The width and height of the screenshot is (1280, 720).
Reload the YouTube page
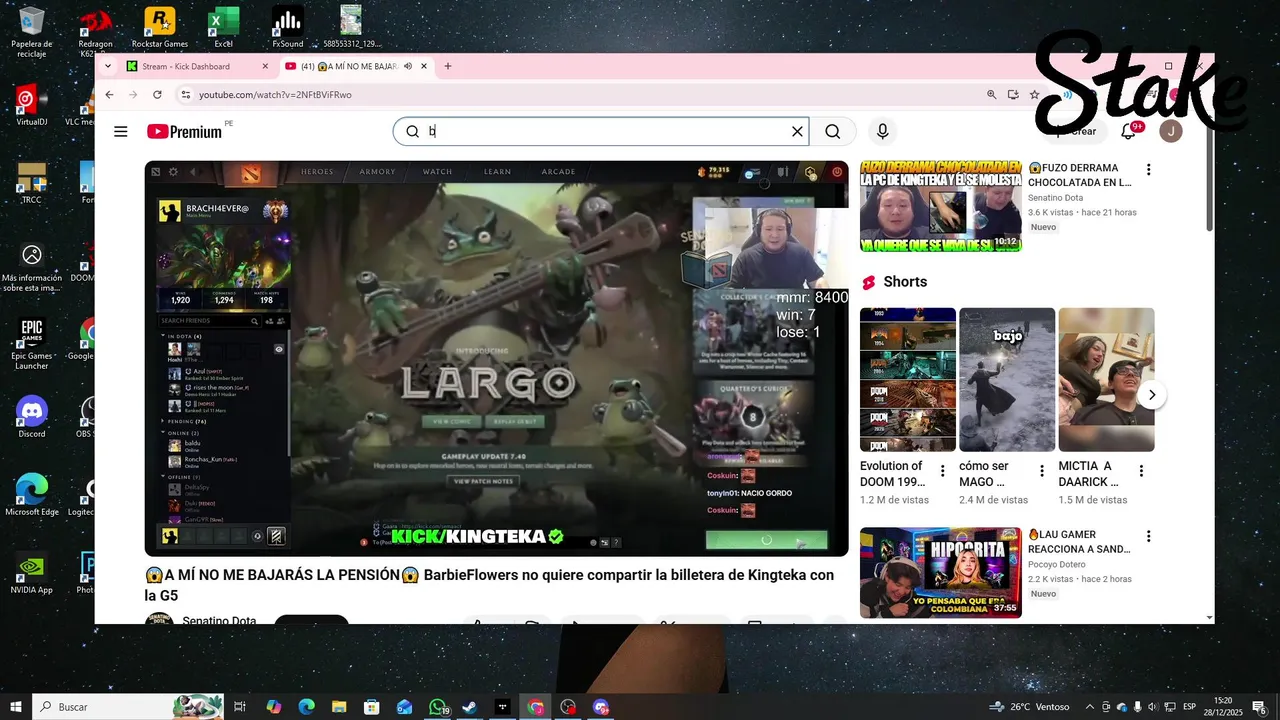[x=157, y=94]
